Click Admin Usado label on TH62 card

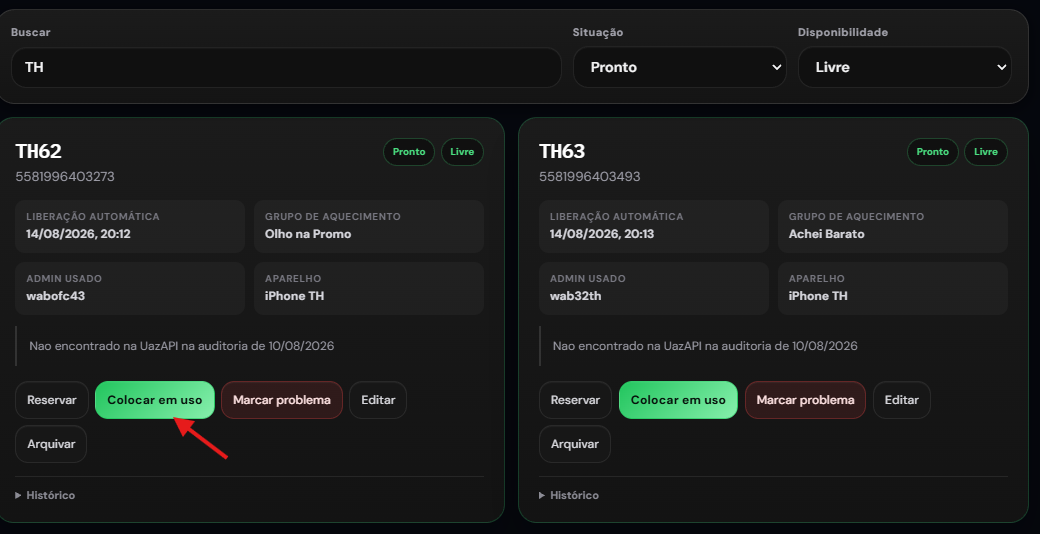click(x=64, y=279)
